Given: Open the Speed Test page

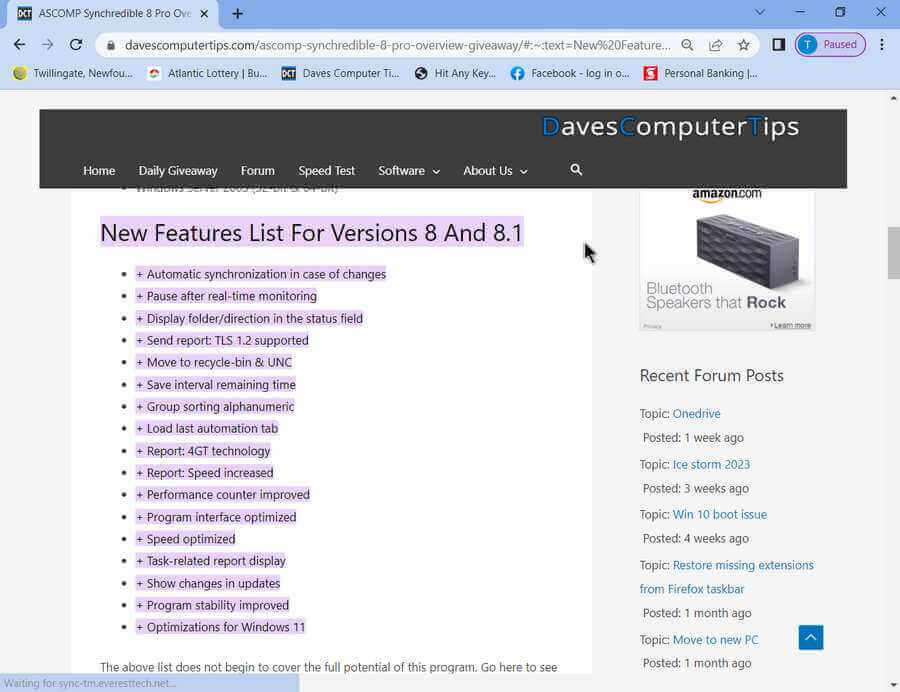Looking at the screenshot, I should pyautogui.click(x=327, y=170).
